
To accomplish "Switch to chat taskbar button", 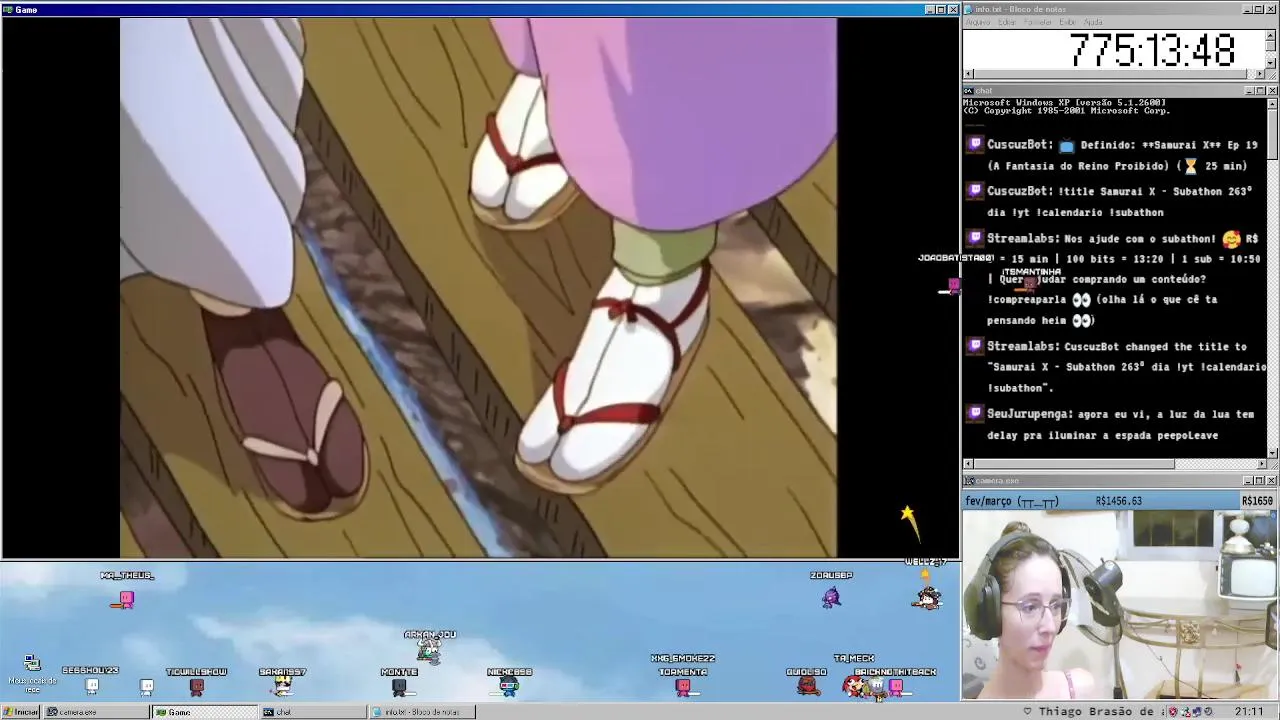I will [314, 712].
